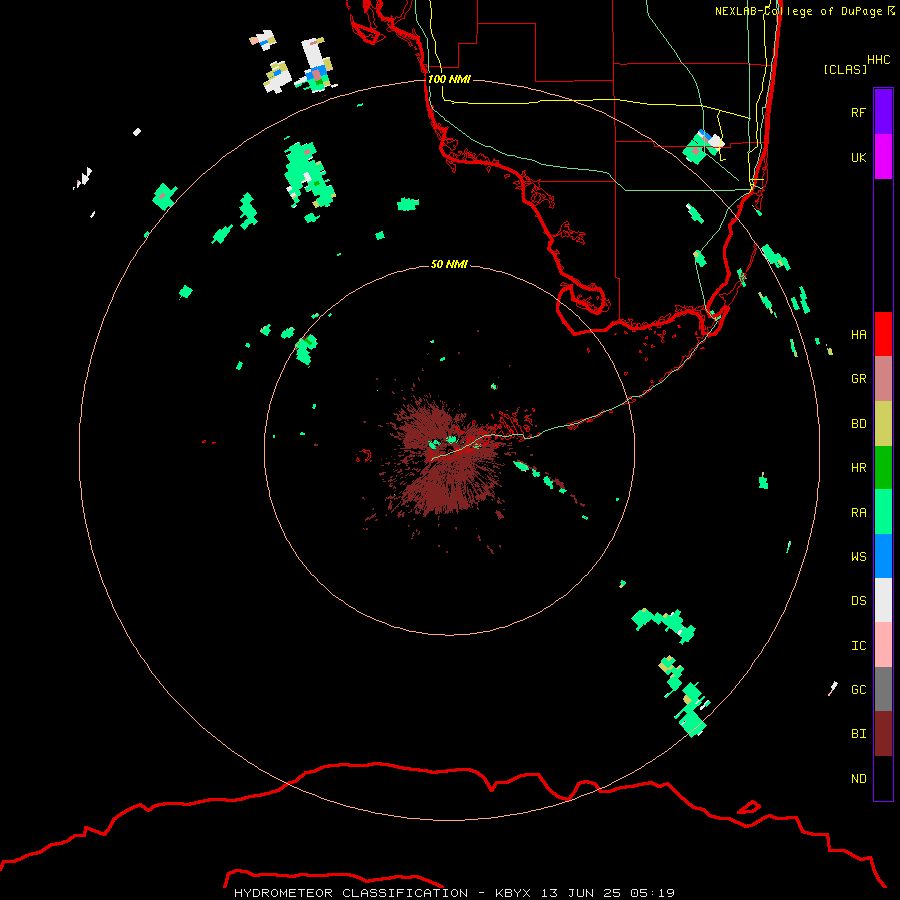Click the RA light green legend swatch
900x900 pixels.
tap(883, 512)
